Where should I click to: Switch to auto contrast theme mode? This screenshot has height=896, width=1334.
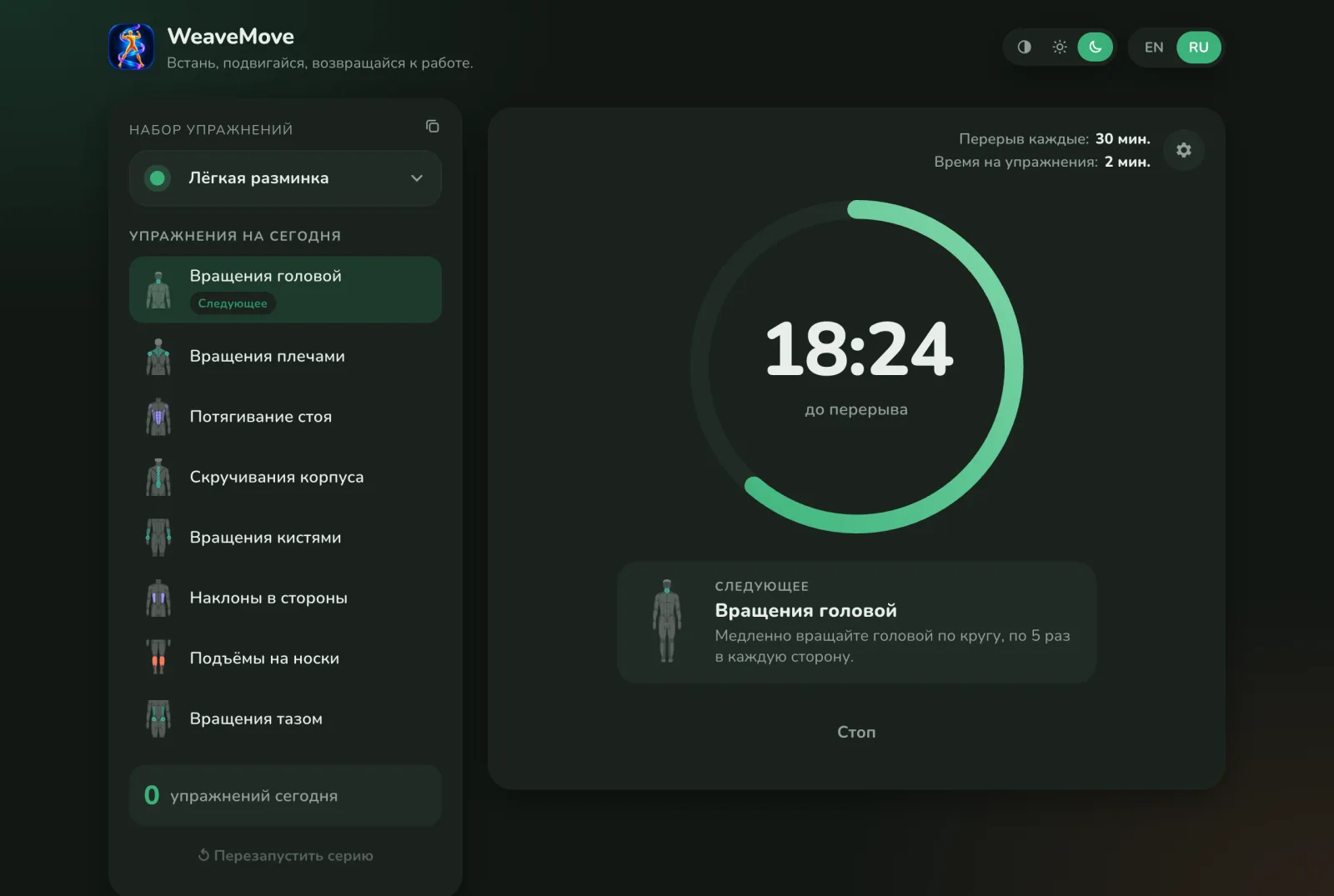coord(1024,48)
